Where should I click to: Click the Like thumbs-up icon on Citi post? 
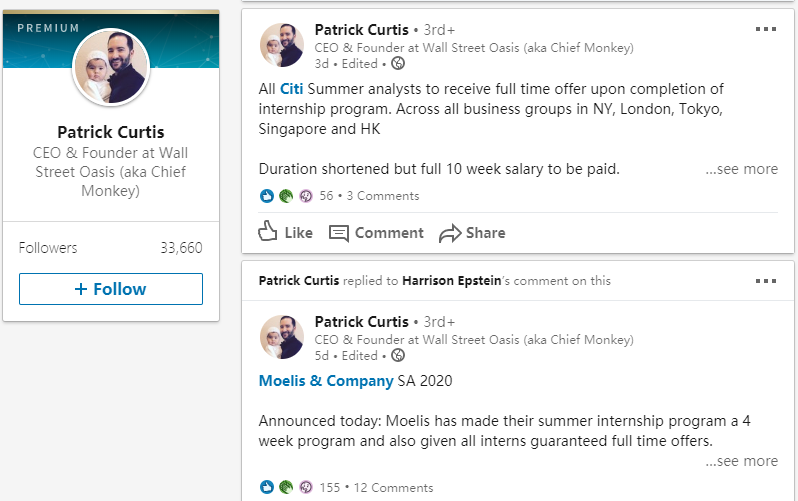click(x=268, y=232)
